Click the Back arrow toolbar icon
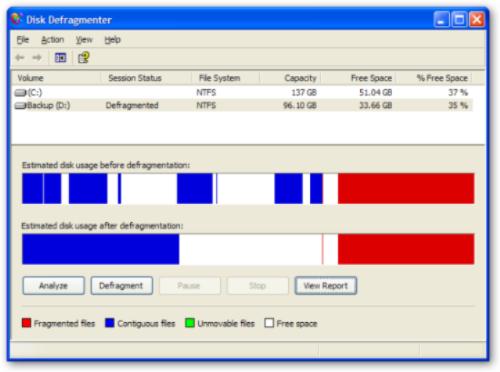Image resolution: width=500 pixels, height=372 pixels. [x=20, y=58]
